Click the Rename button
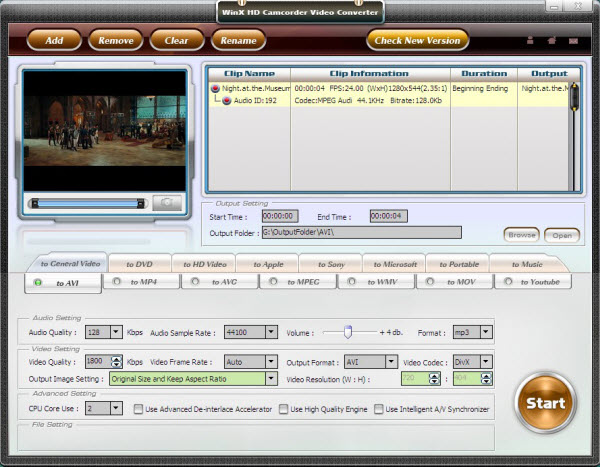Screen dimensions: 600x467 pyautogui.click(x=238, y=40)
